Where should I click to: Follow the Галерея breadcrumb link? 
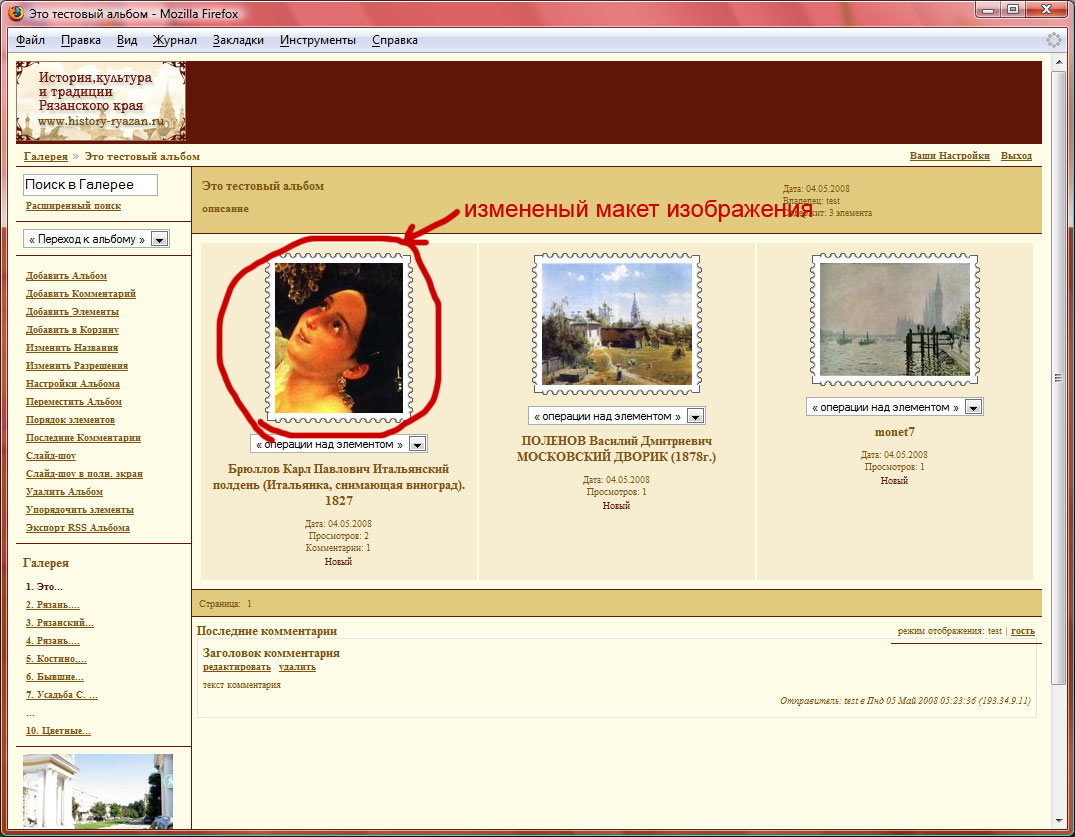[x=46, y=156]
